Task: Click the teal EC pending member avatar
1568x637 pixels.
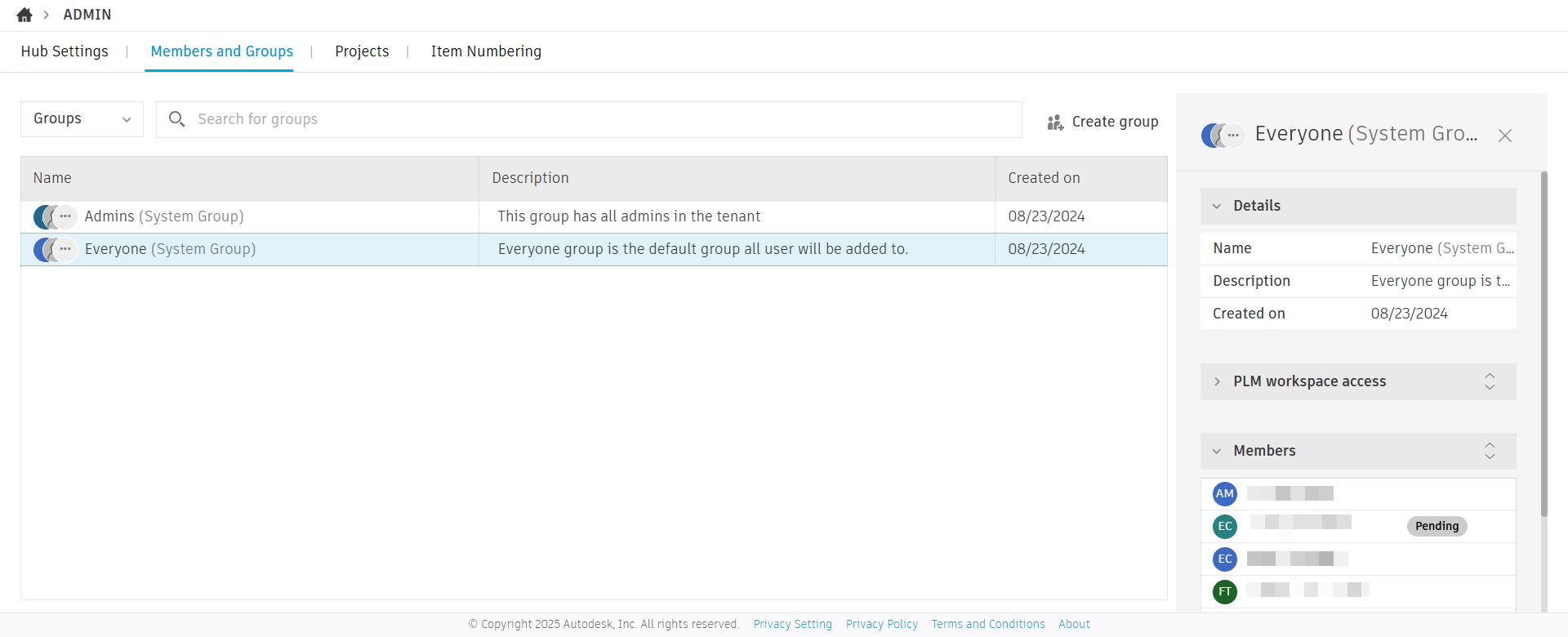Action: [1224, 526]
